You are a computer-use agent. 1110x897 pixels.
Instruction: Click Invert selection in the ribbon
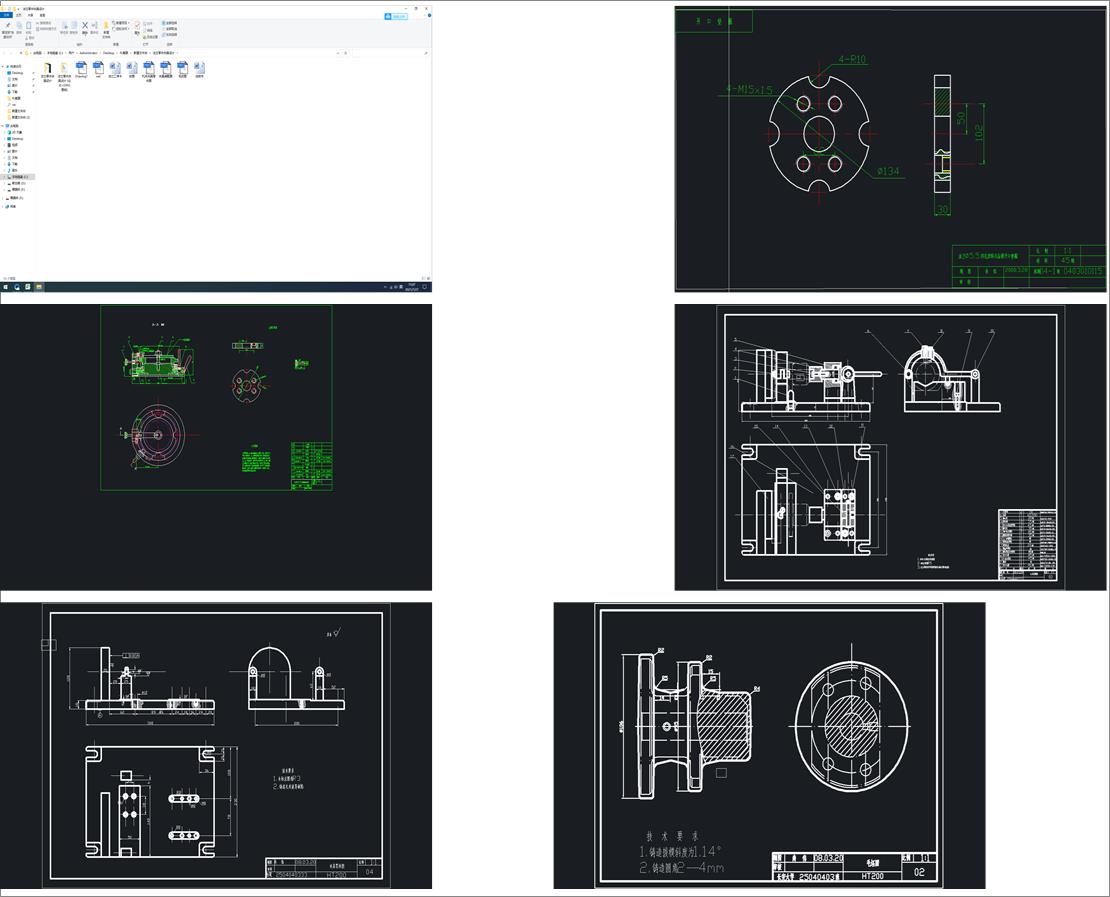tap(169, 35)
